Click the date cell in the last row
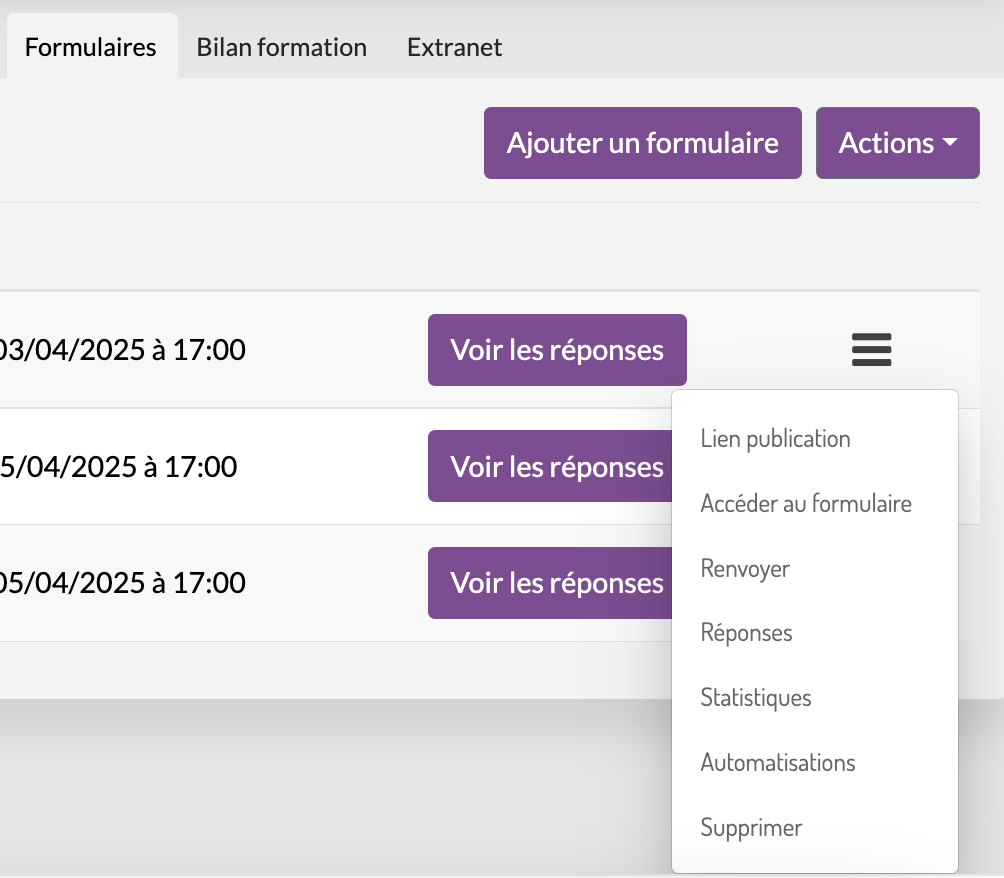Image resolution: width=1004 pixels, height=878 pixels. (123, 583)
